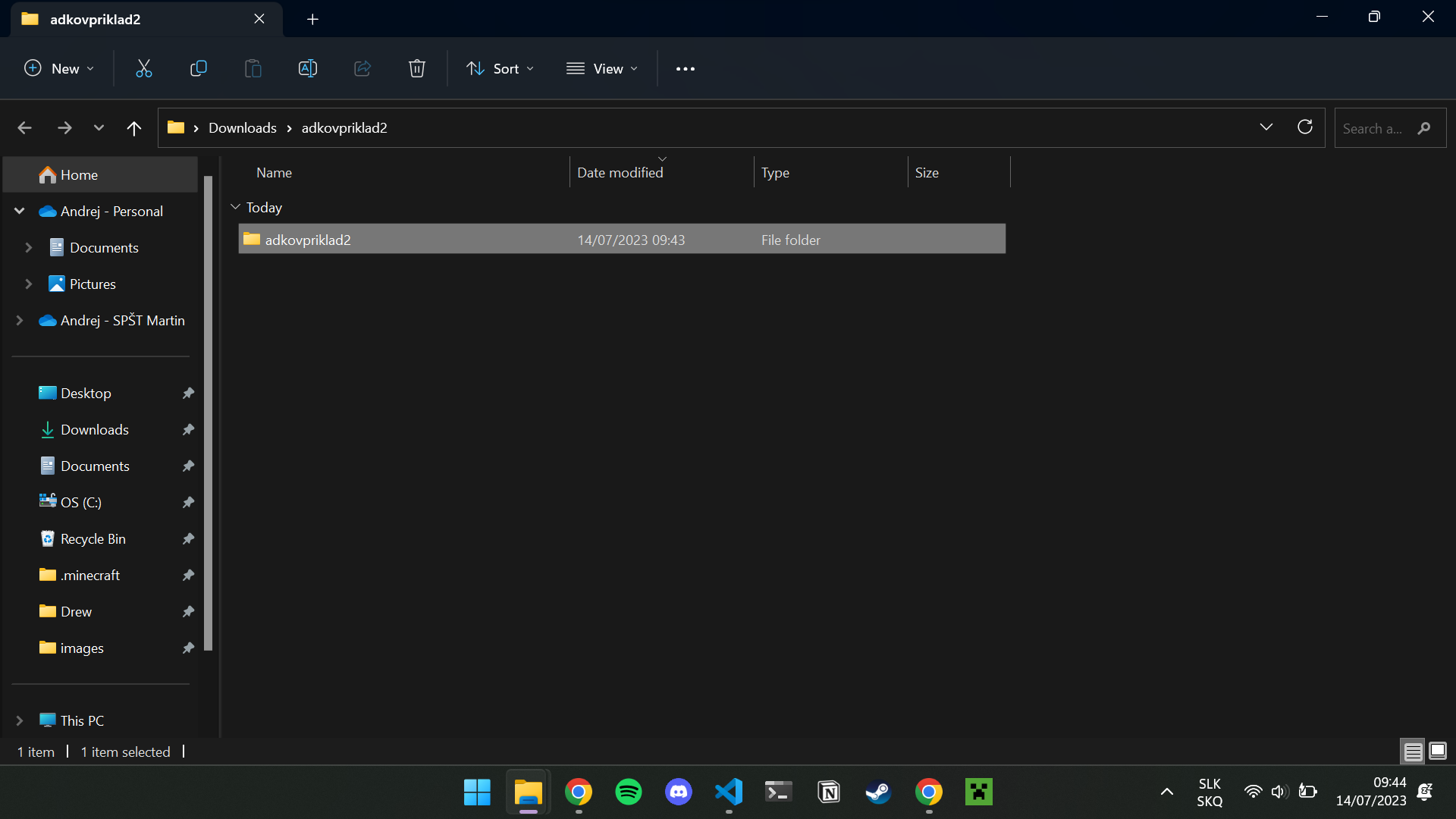Open Downloads in quick access
This screenshot has height=819, width=1456.
[x=94, y=429]
